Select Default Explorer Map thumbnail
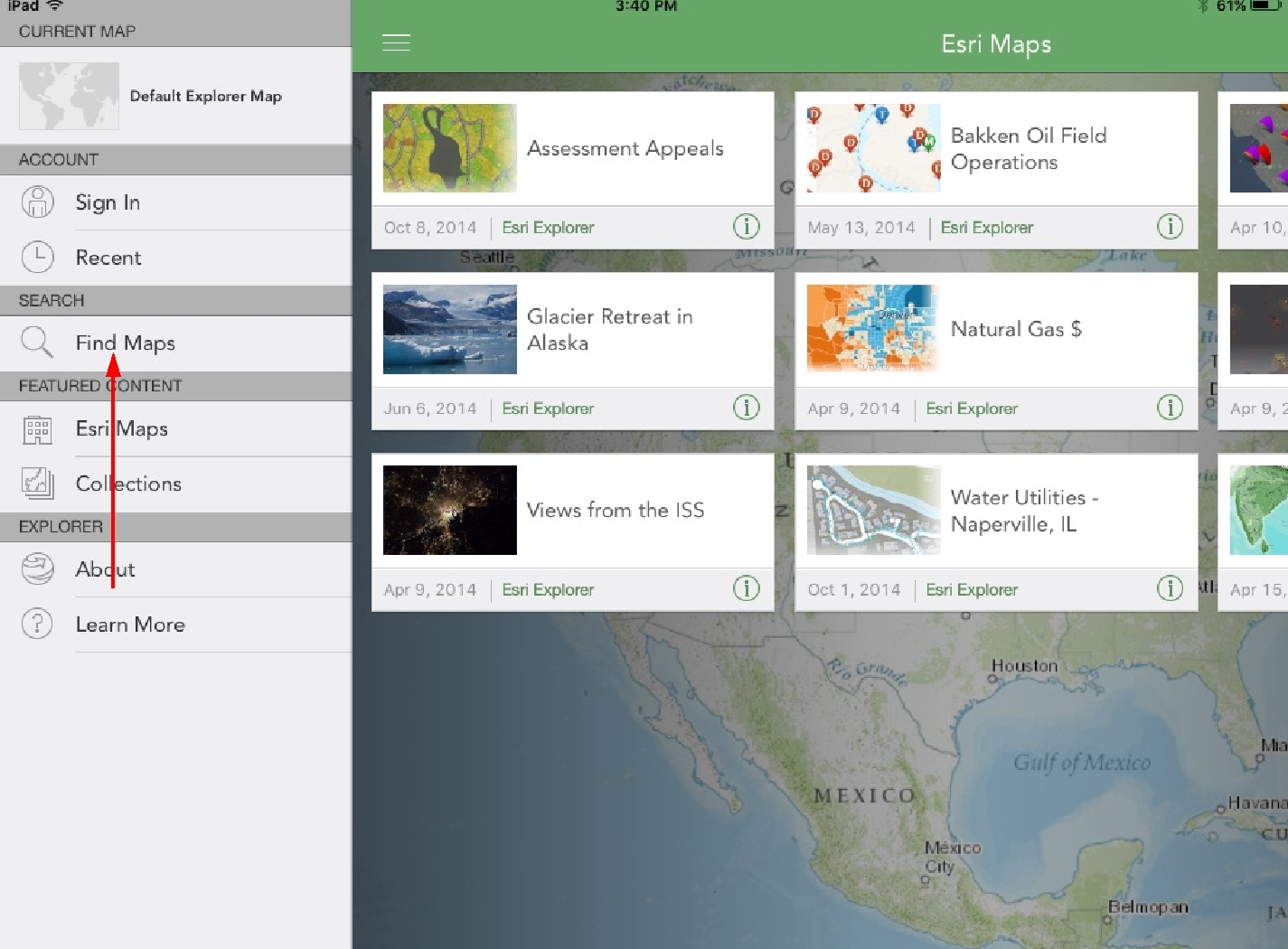Viewport: 1288px width, 949px height. click(x=69, y=96)
